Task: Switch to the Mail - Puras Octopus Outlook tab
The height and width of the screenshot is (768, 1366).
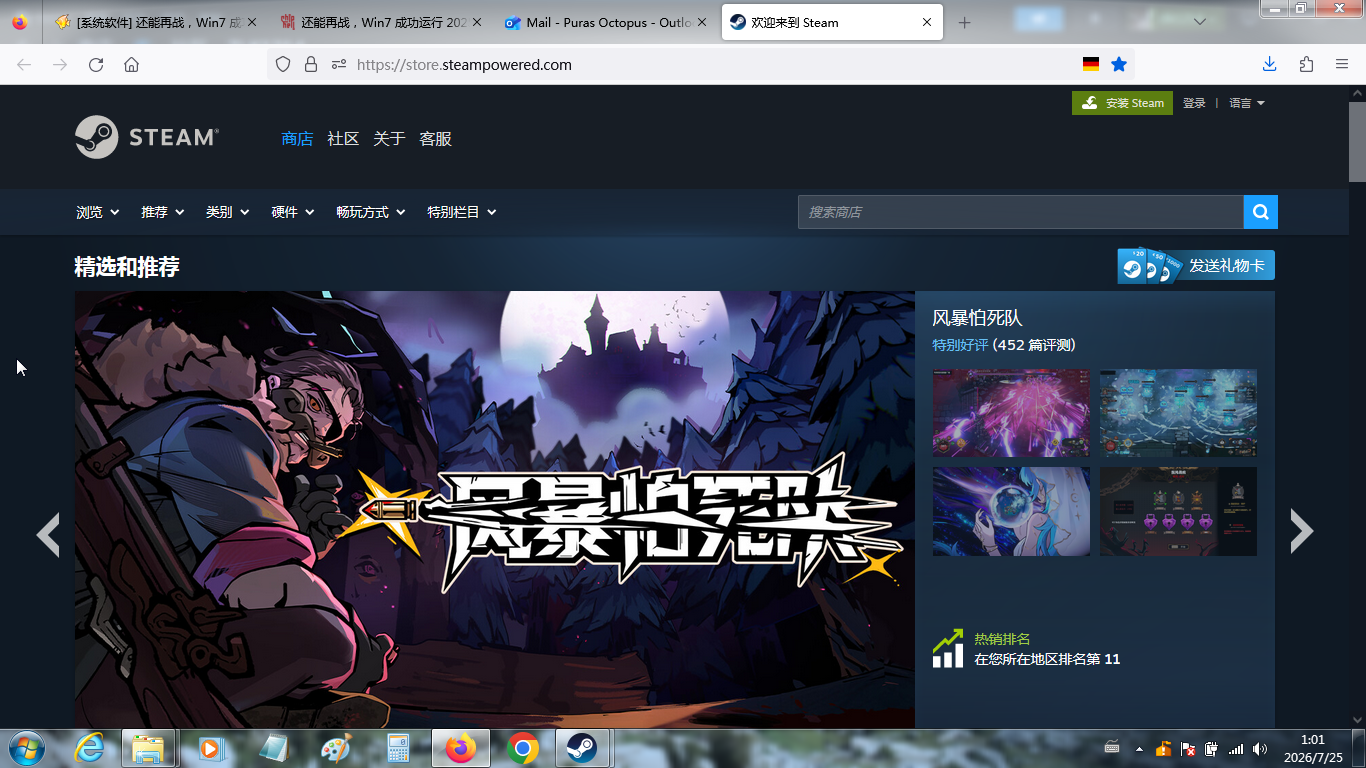Action: (607, 22)
